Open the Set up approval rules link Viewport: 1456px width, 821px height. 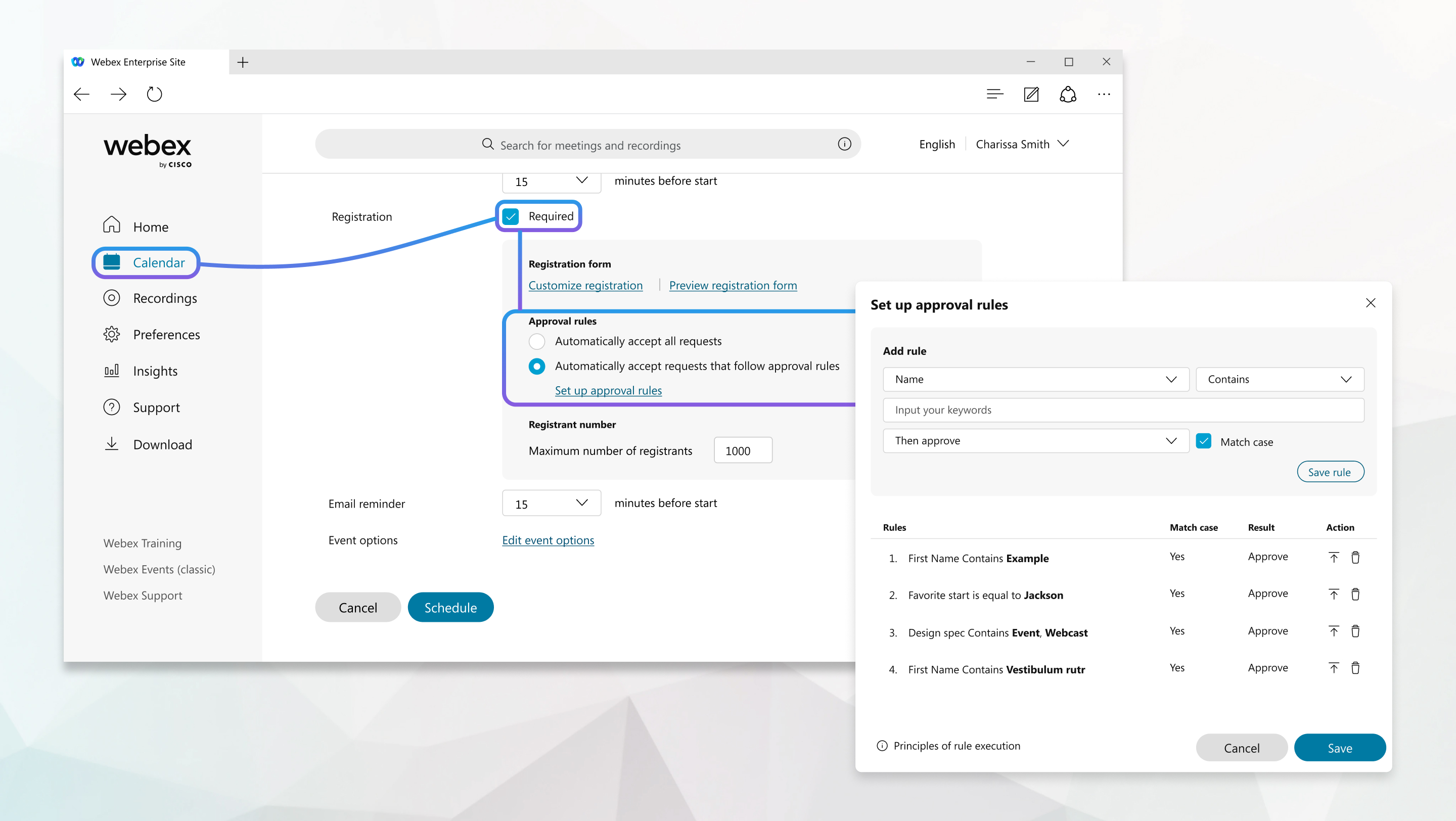(x=608, y=390)
